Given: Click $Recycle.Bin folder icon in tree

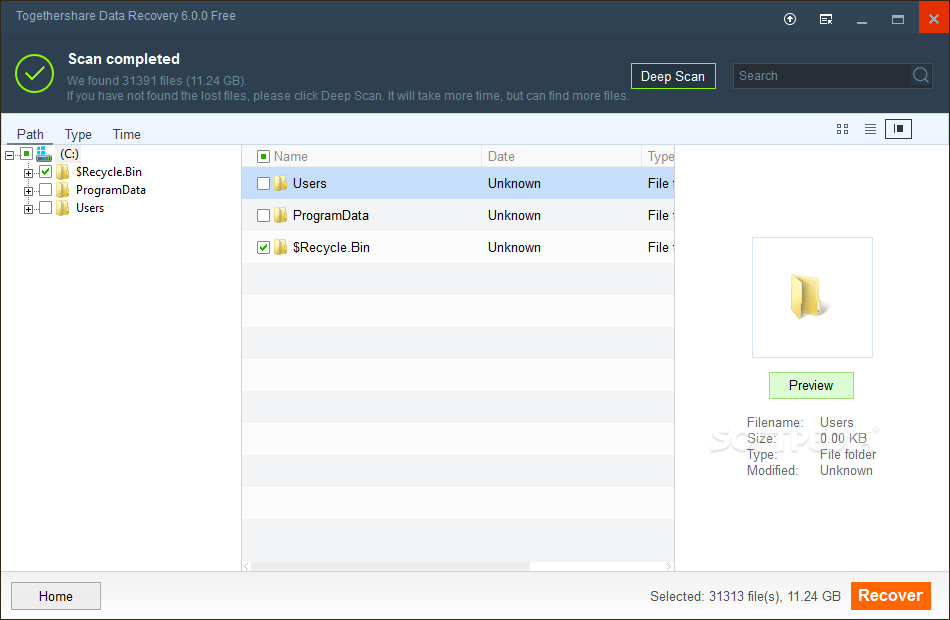Looking at the screenshot, I should (62, 172).
